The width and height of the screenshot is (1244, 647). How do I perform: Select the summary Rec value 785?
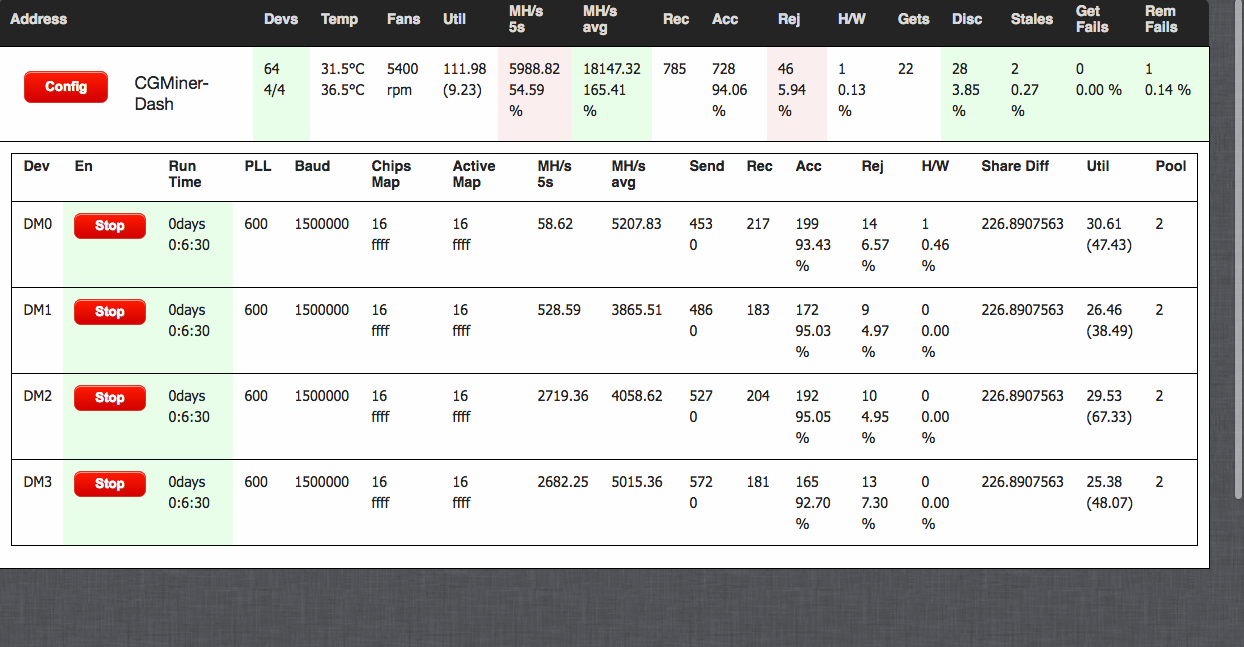coord(675,69)
